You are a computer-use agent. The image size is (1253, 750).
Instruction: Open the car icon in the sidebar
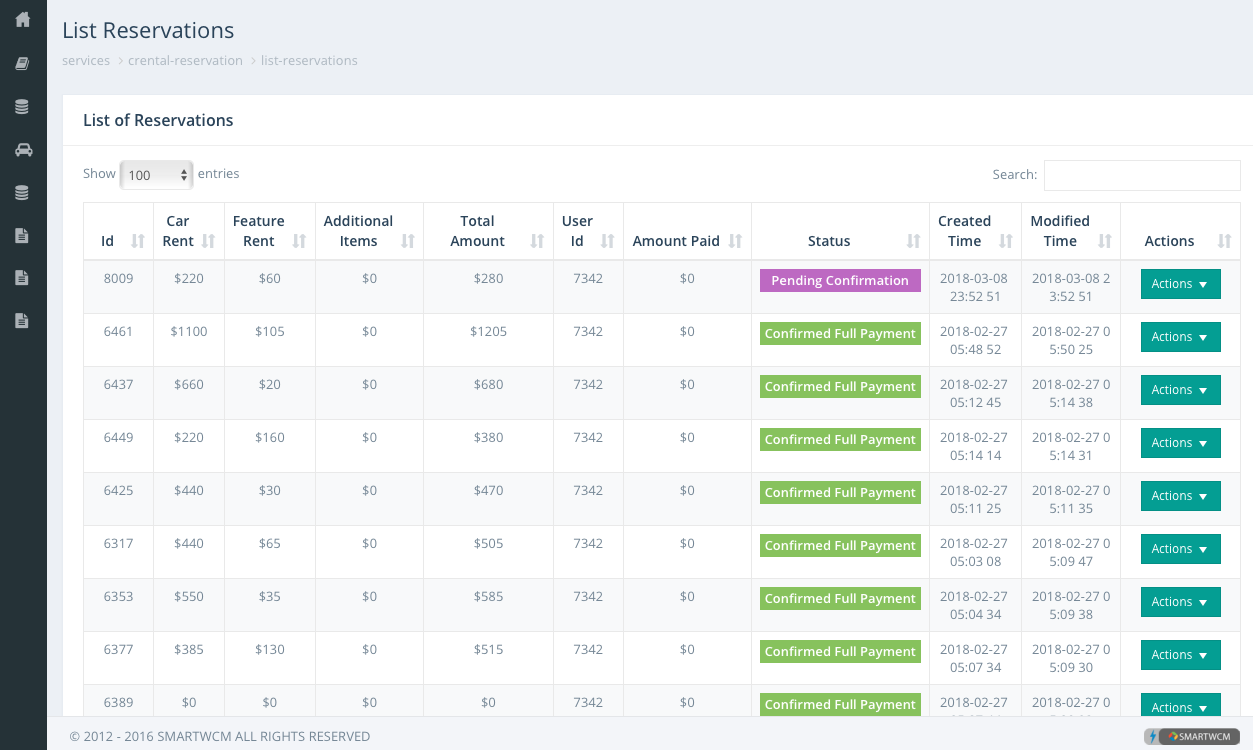[23, 150]
